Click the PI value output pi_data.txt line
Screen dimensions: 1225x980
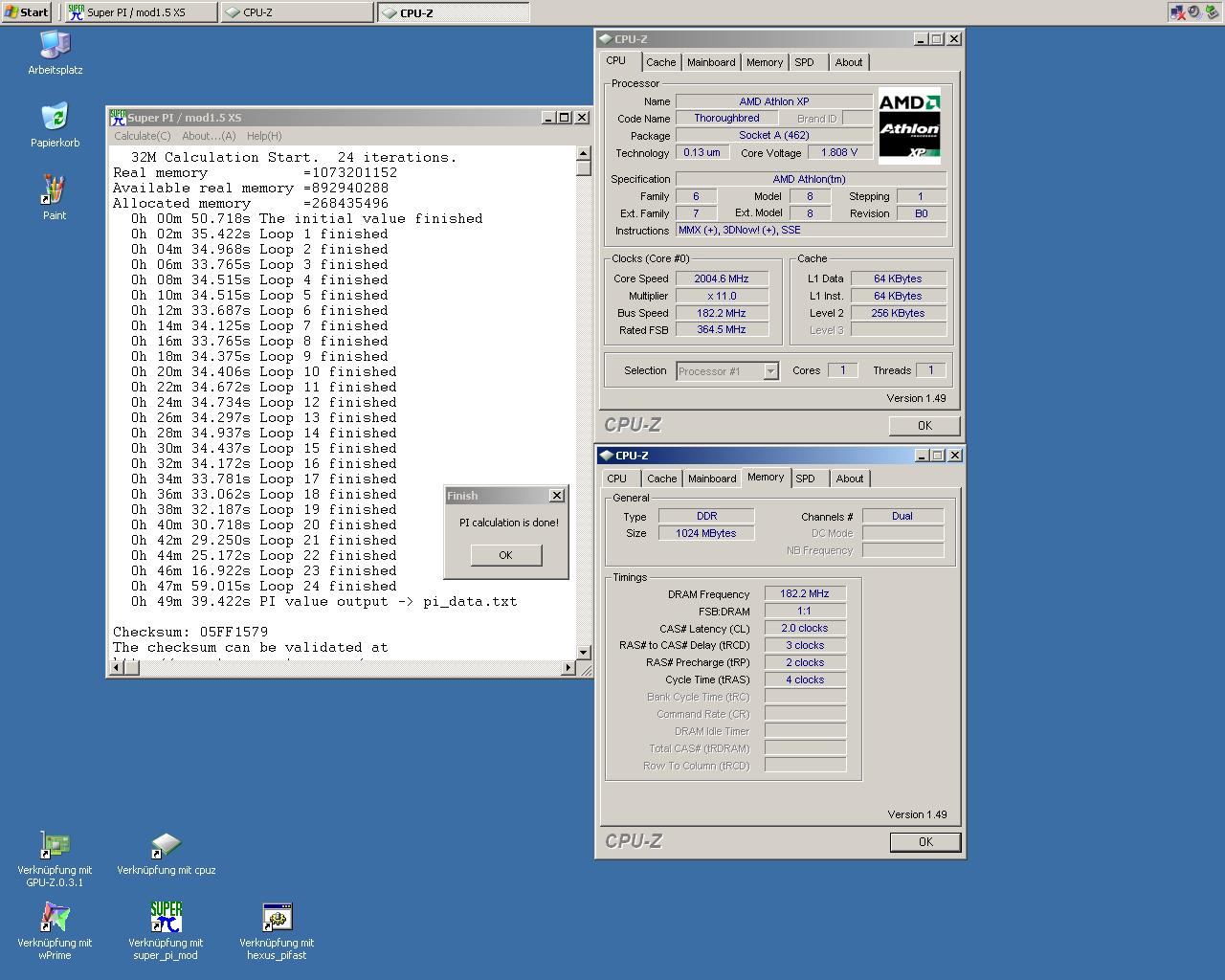tap(324, 601)
